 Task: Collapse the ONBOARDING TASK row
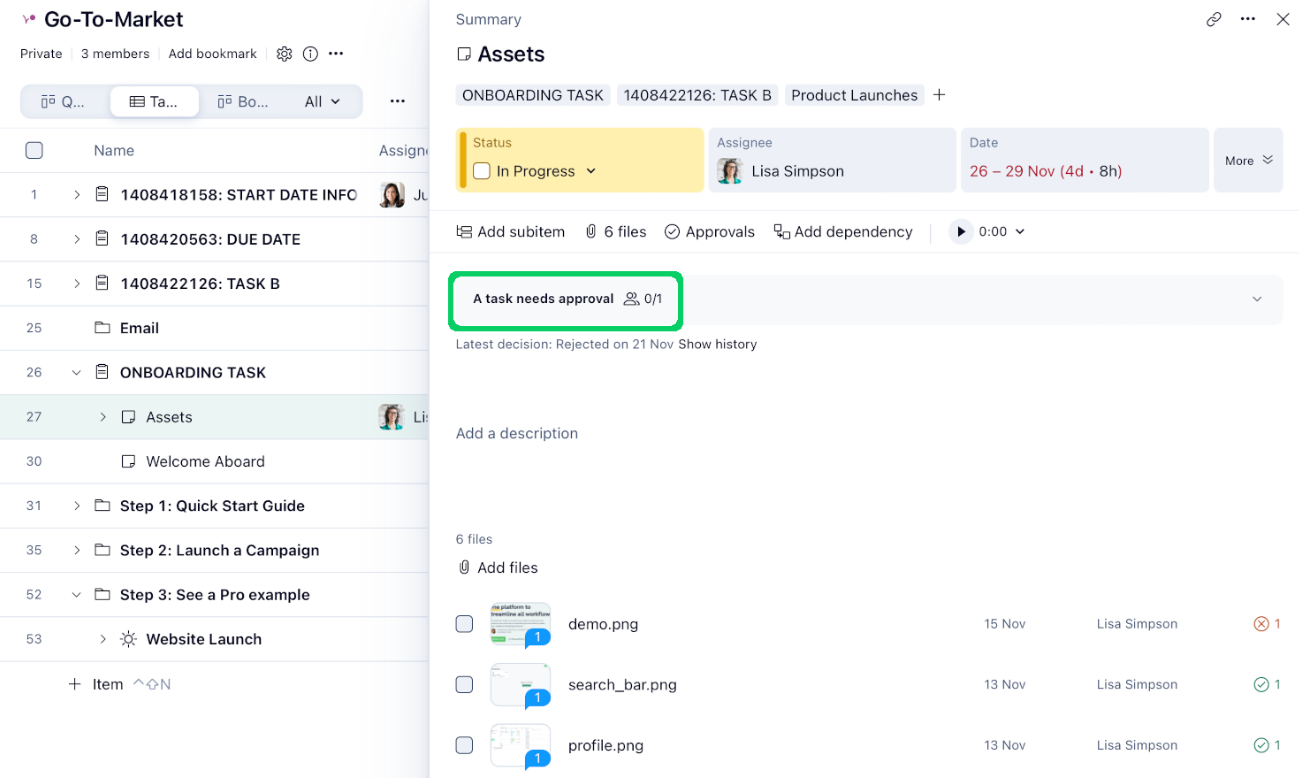(77, 372)
